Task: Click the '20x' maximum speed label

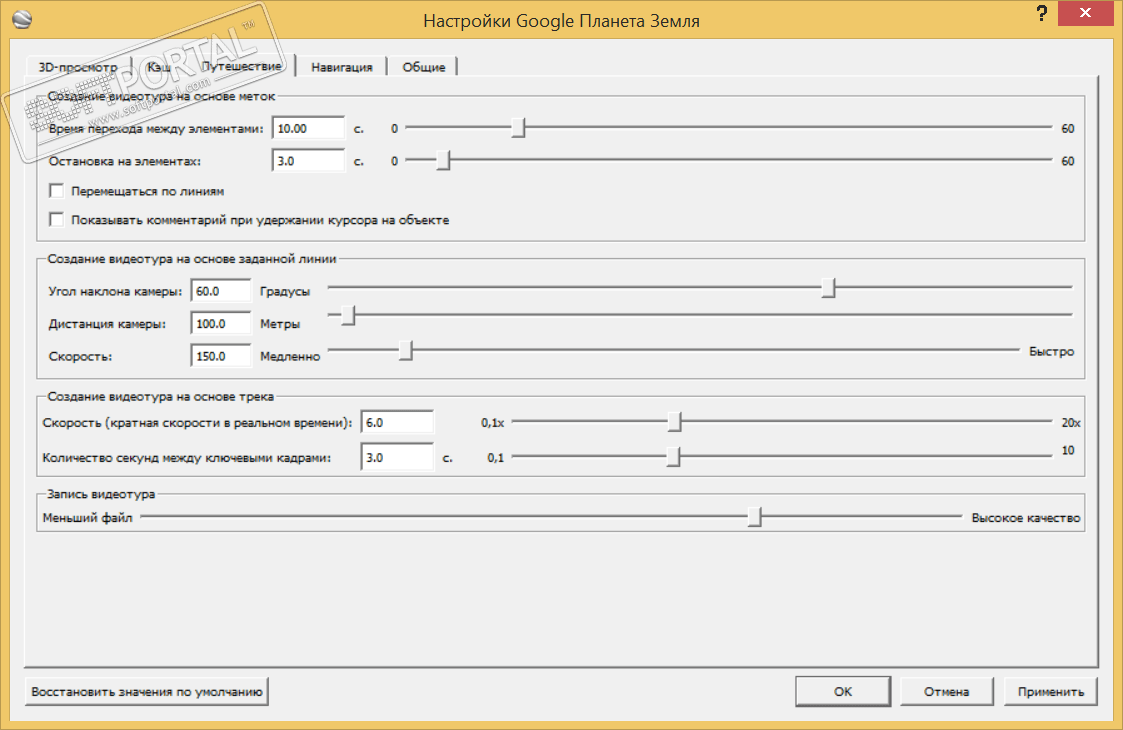Action: 1071,423
